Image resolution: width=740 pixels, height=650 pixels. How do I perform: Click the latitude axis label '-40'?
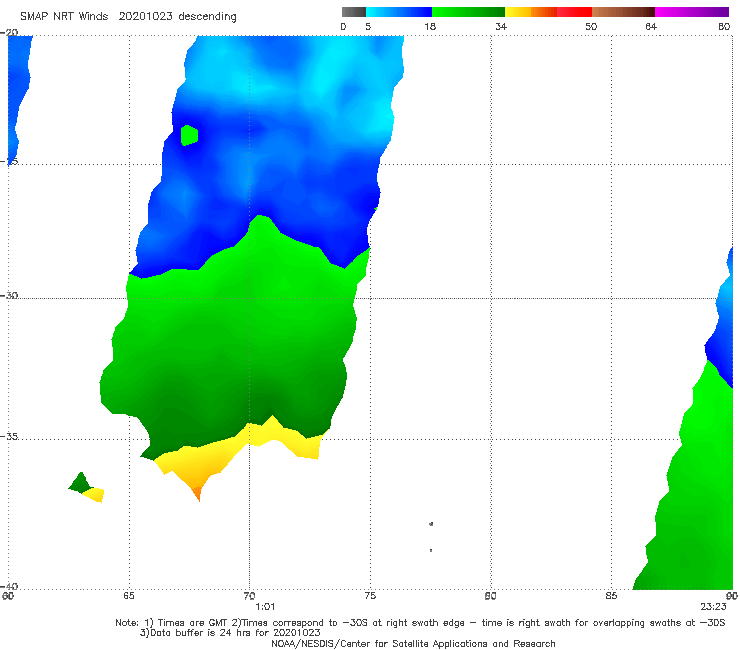(x=9, y=586)
